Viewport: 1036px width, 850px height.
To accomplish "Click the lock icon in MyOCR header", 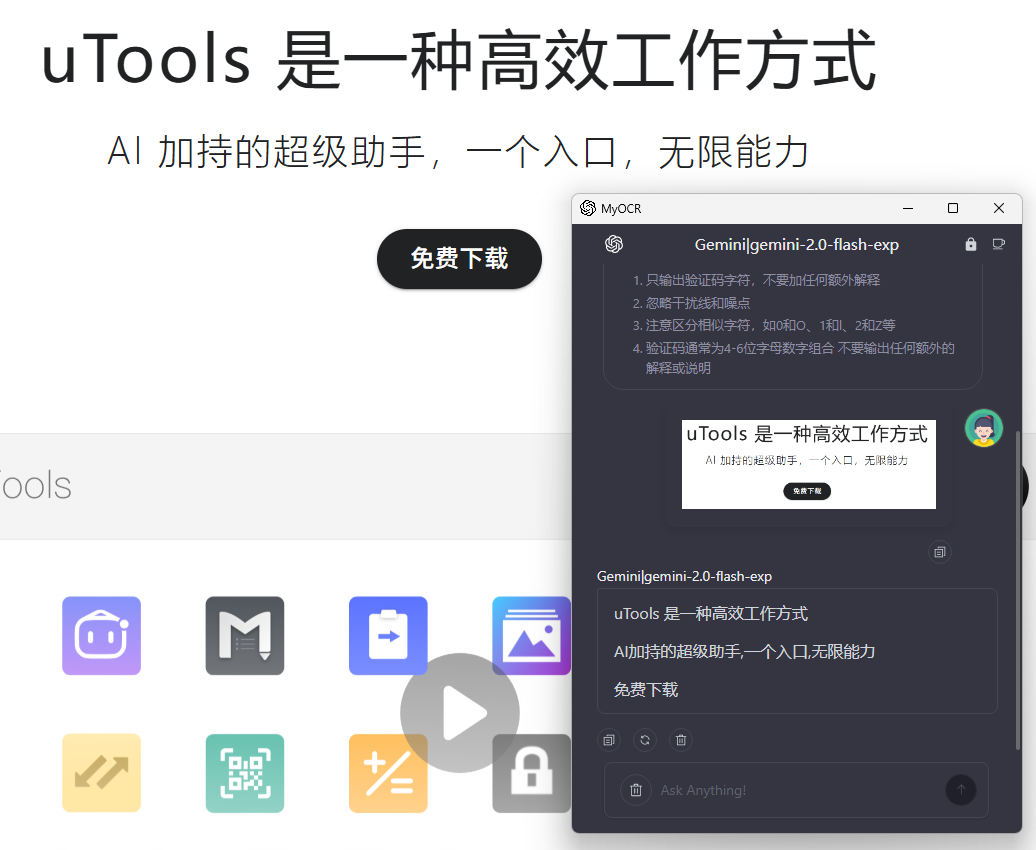I will 971,245.
